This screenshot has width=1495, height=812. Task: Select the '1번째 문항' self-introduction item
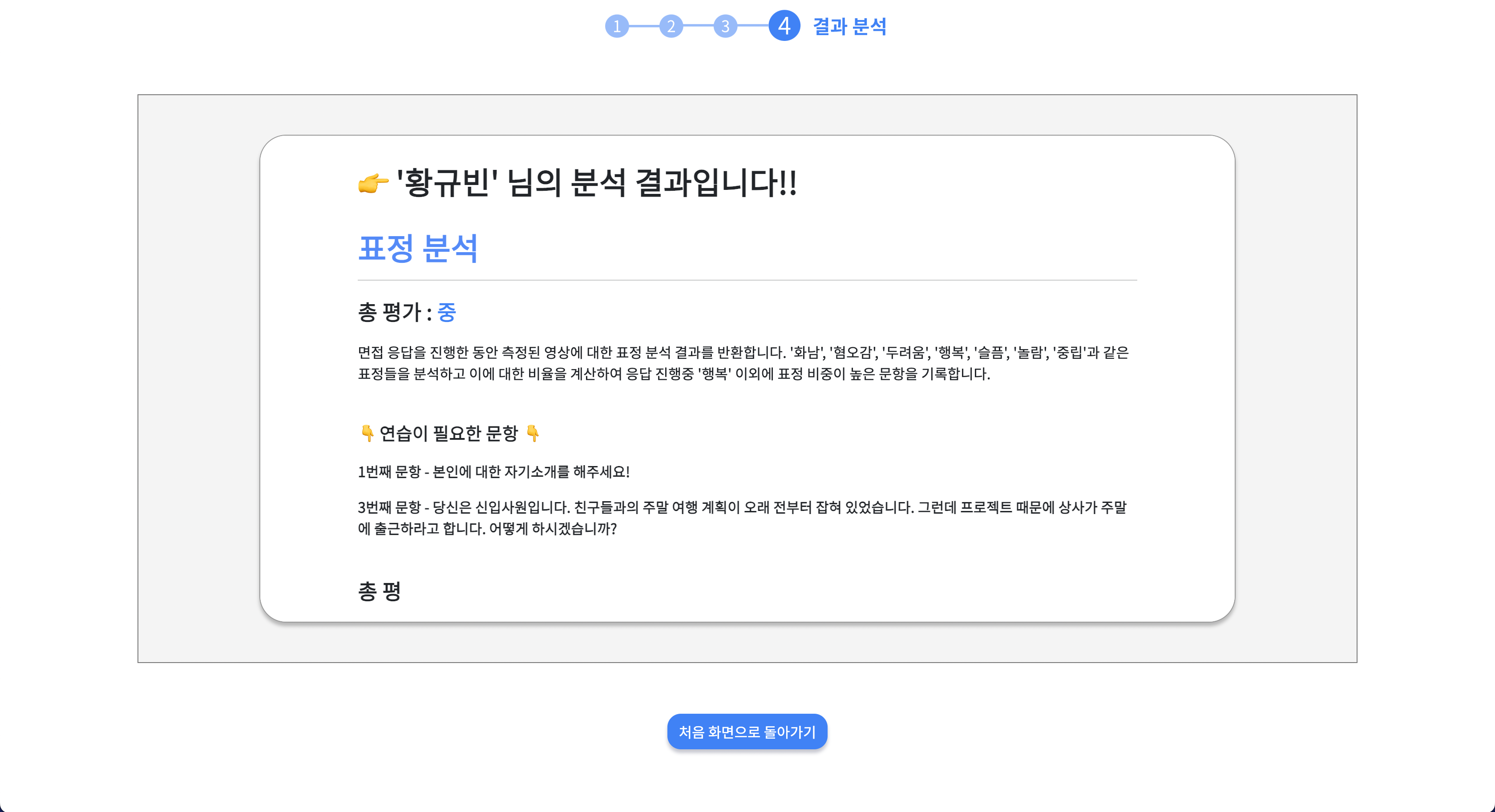493,471
